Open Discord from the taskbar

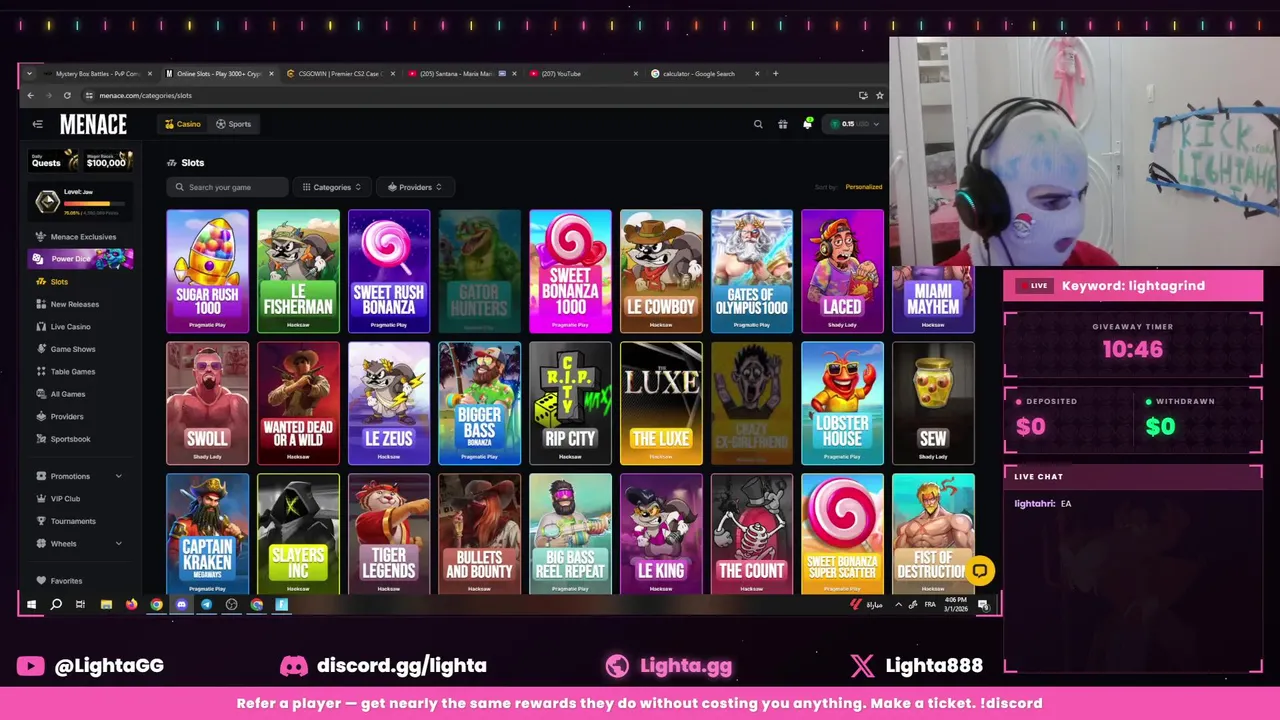tap(181, 604)
